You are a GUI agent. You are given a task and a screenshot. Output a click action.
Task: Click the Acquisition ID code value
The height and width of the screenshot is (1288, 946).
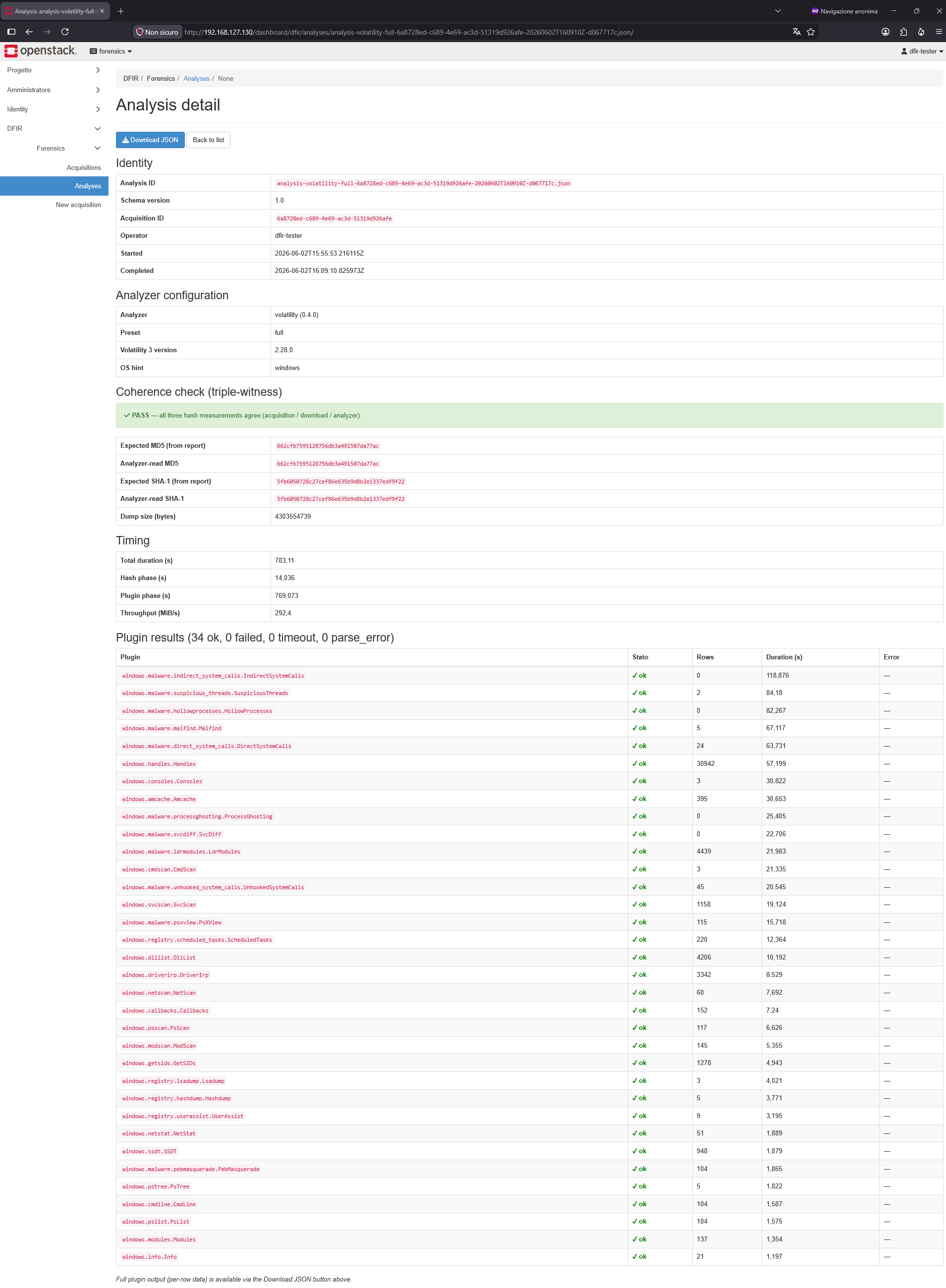[x=334, y=218]
